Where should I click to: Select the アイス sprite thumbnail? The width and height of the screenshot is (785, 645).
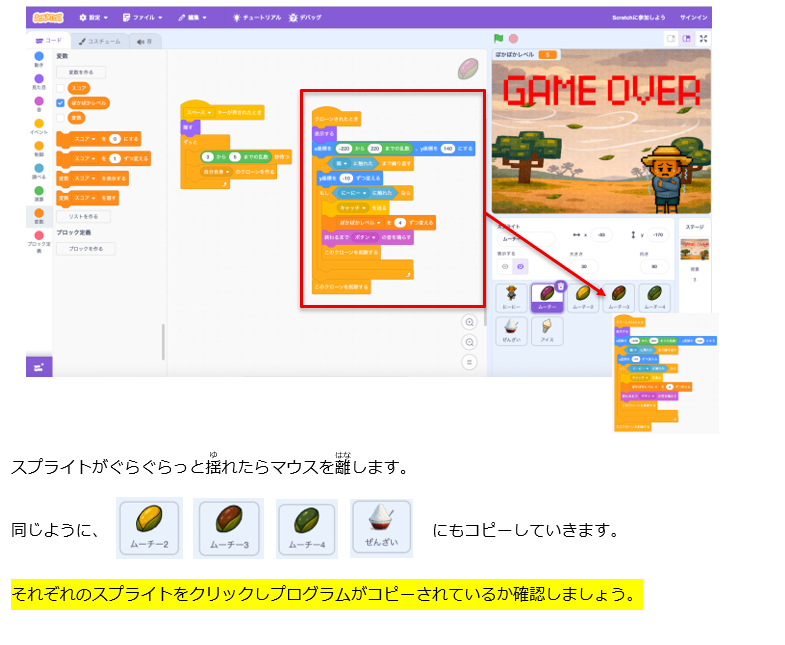[x=547, y=331]
